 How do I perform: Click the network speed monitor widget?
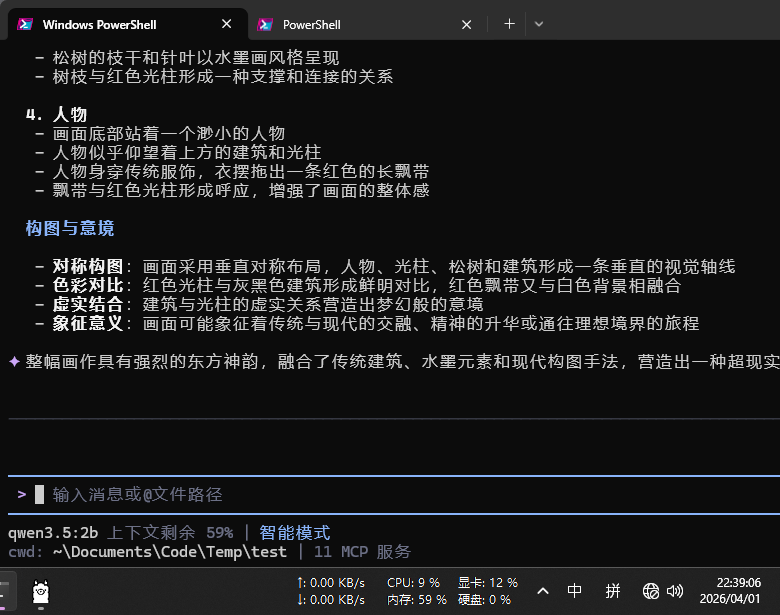pyautogui.click(x=331, y=591)
